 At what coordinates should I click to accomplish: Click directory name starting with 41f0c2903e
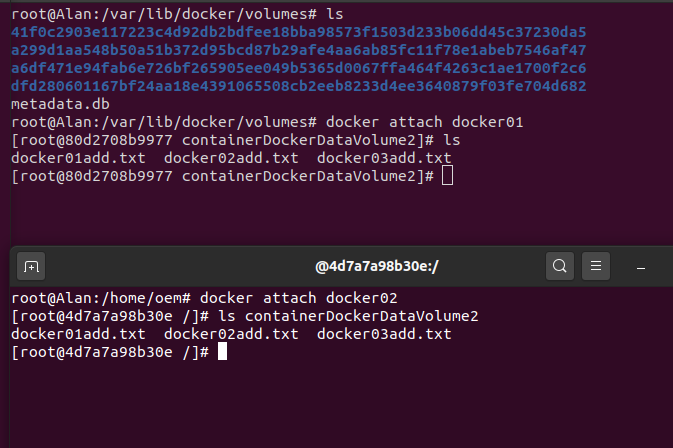point(299,32)
